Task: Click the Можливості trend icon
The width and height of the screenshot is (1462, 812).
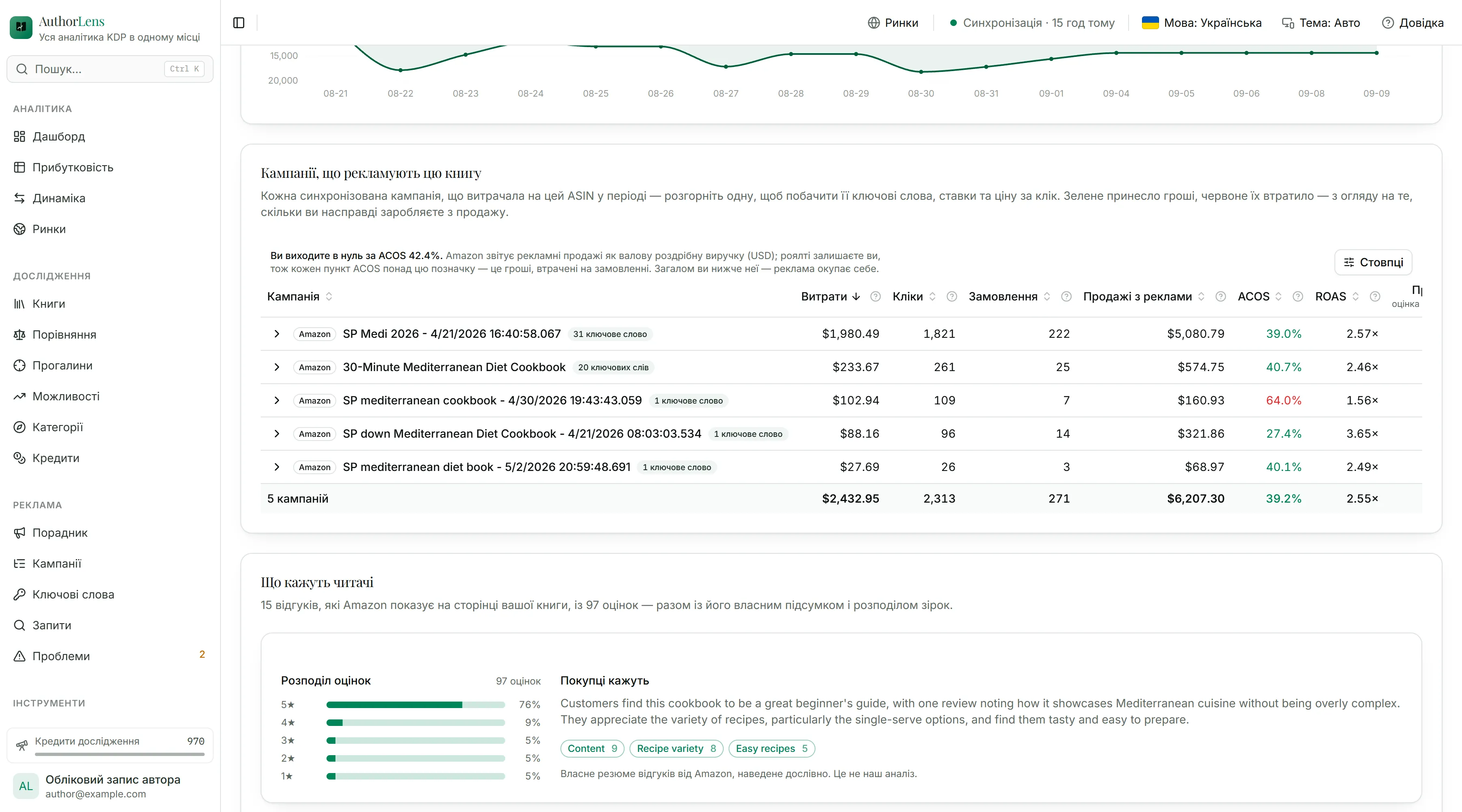Action: point(20,396)
